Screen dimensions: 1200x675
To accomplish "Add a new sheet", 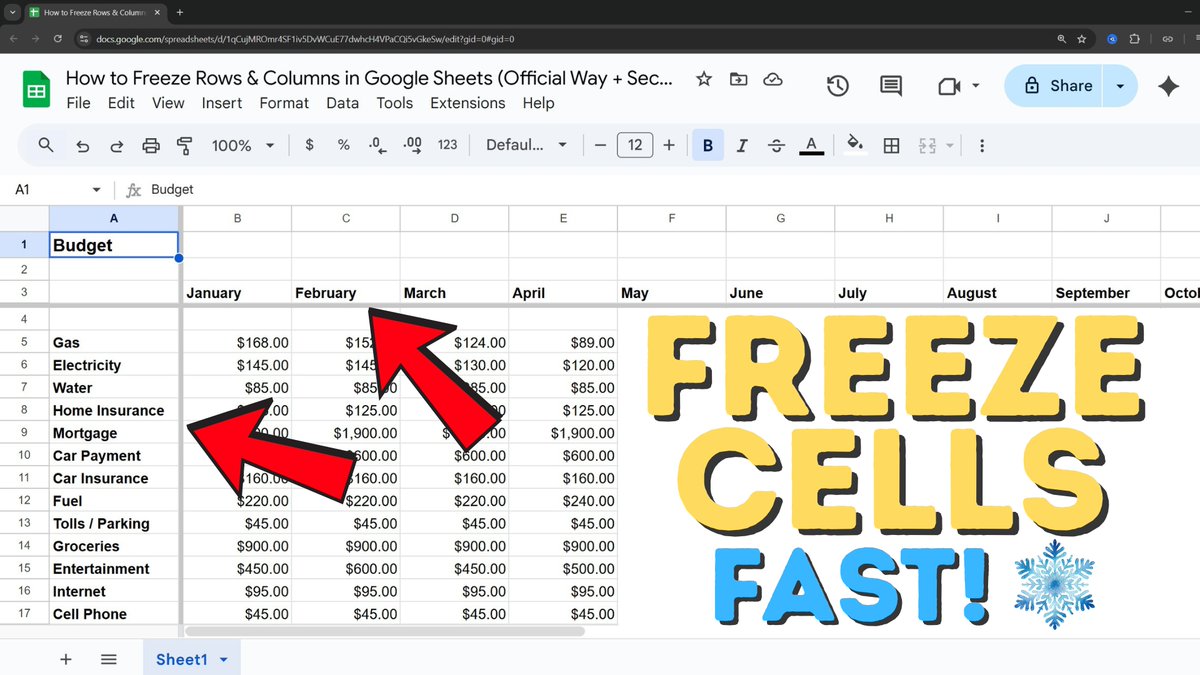I will tap(66, 659).
